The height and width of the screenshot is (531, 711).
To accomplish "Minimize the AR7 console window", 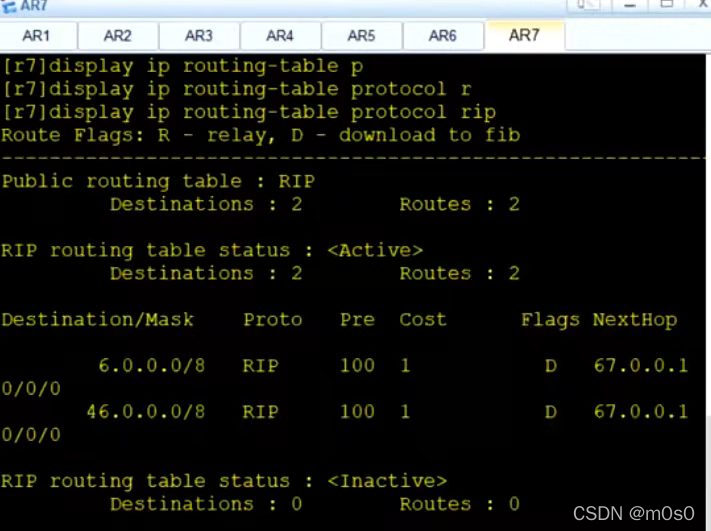I will tap(629, 5).
